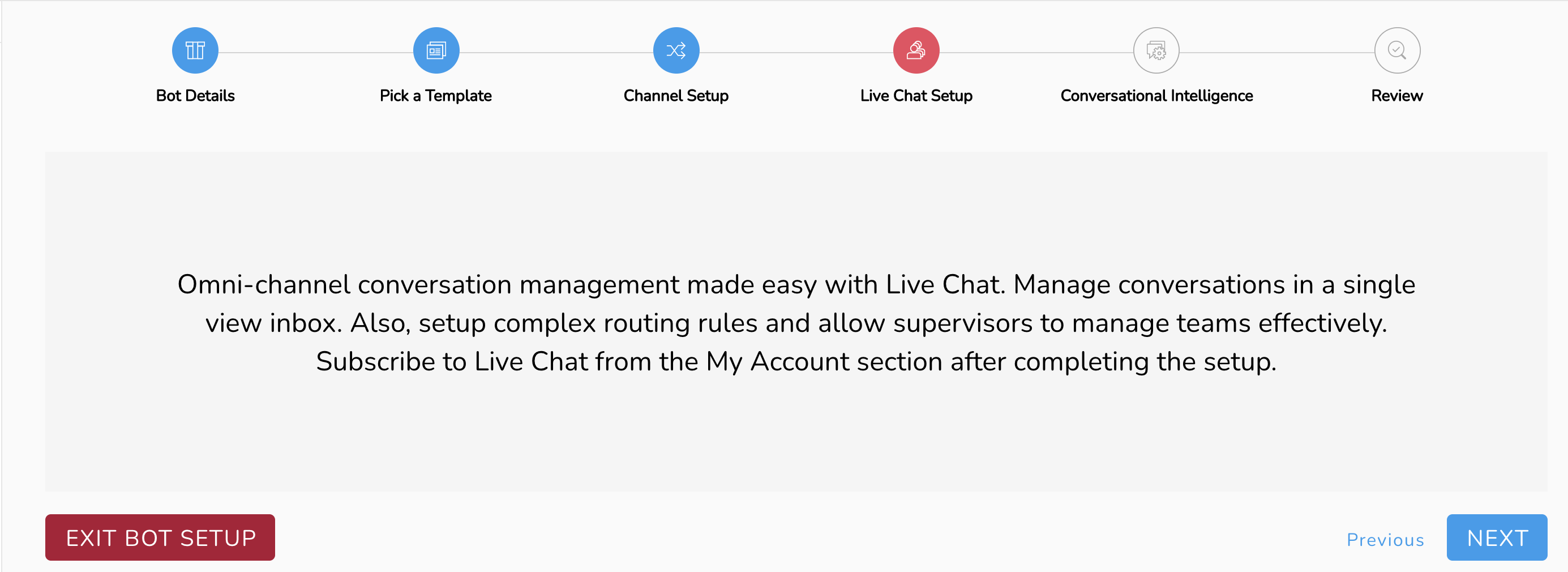Image resolution: width=1568 pixels, height=572 pixels.
Task: Click the Pick a Template label
Action: pyautogui.click(x=436, y=96)
